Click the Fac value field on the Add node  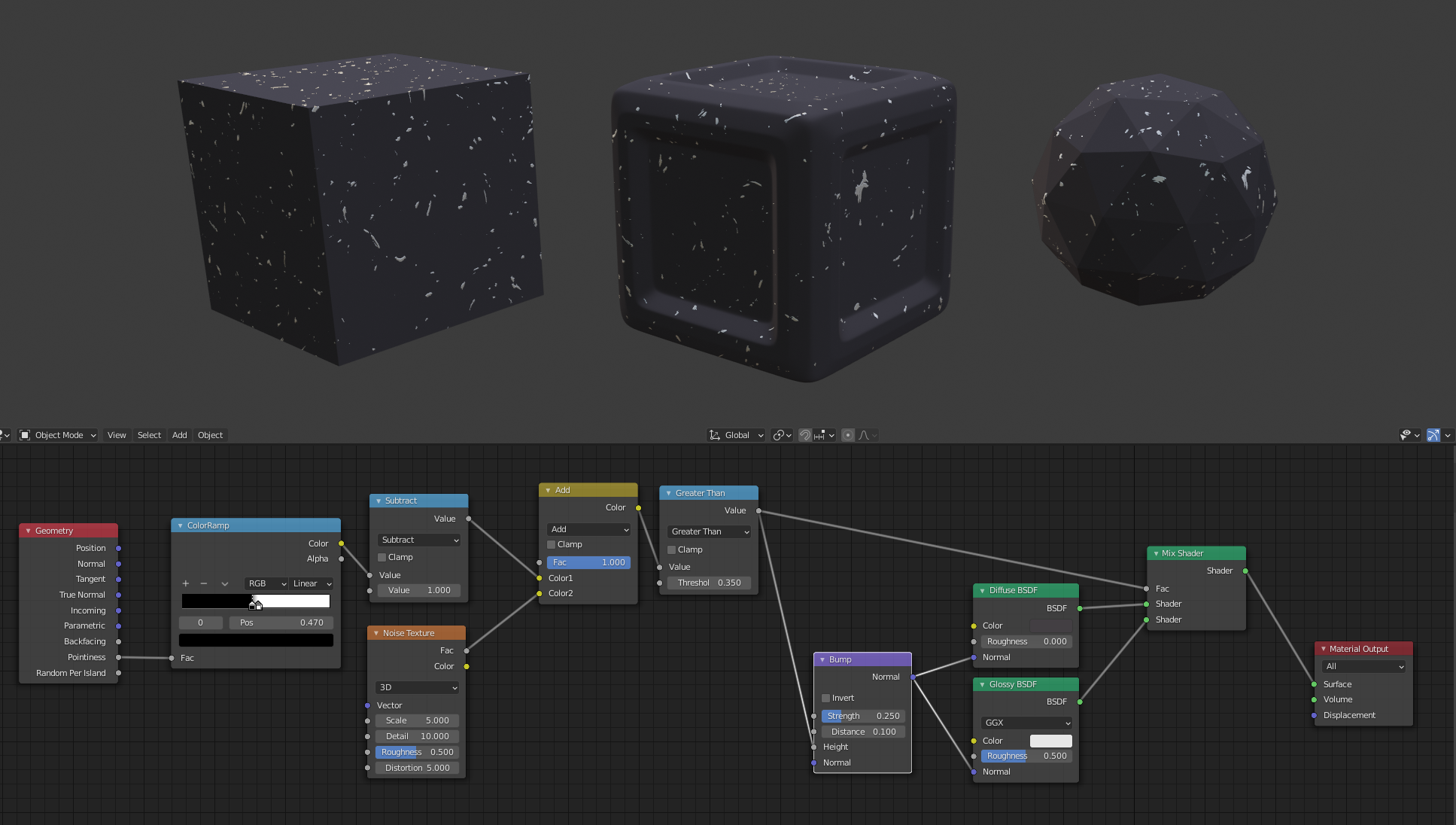(588, 562)
